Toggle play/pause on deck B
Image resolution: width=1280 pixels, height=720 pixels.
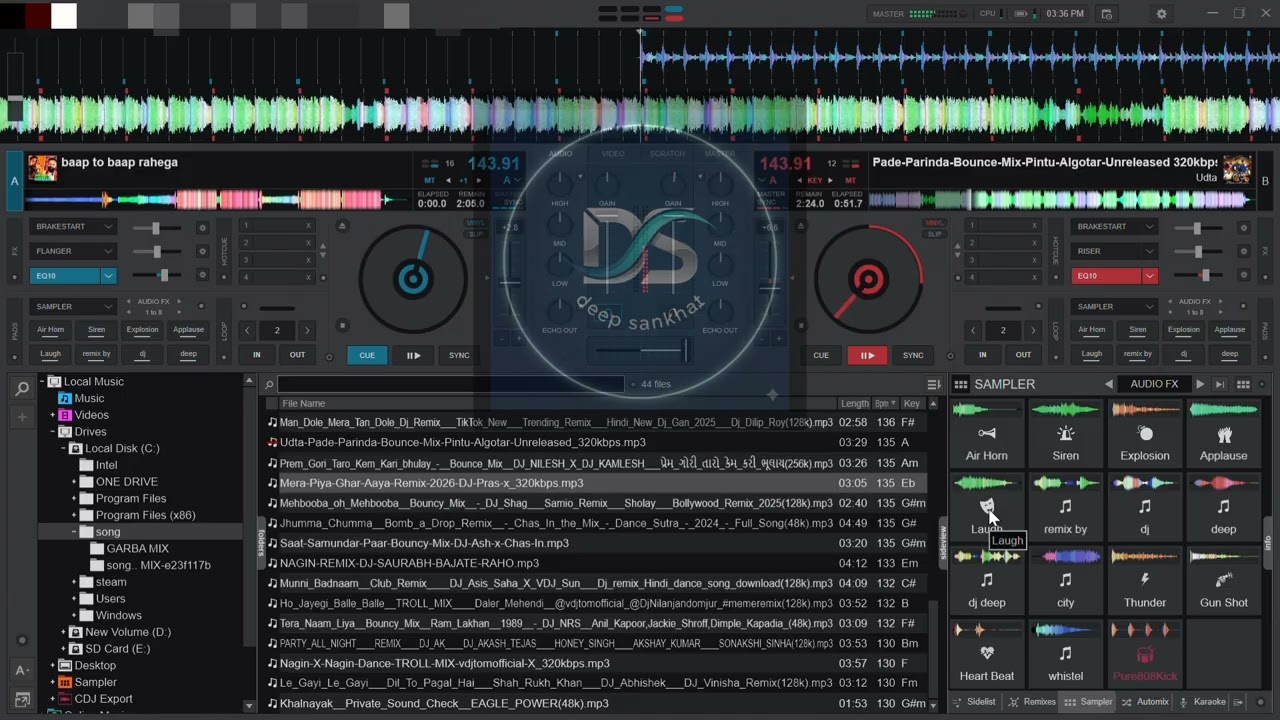(x=867, y=355)
